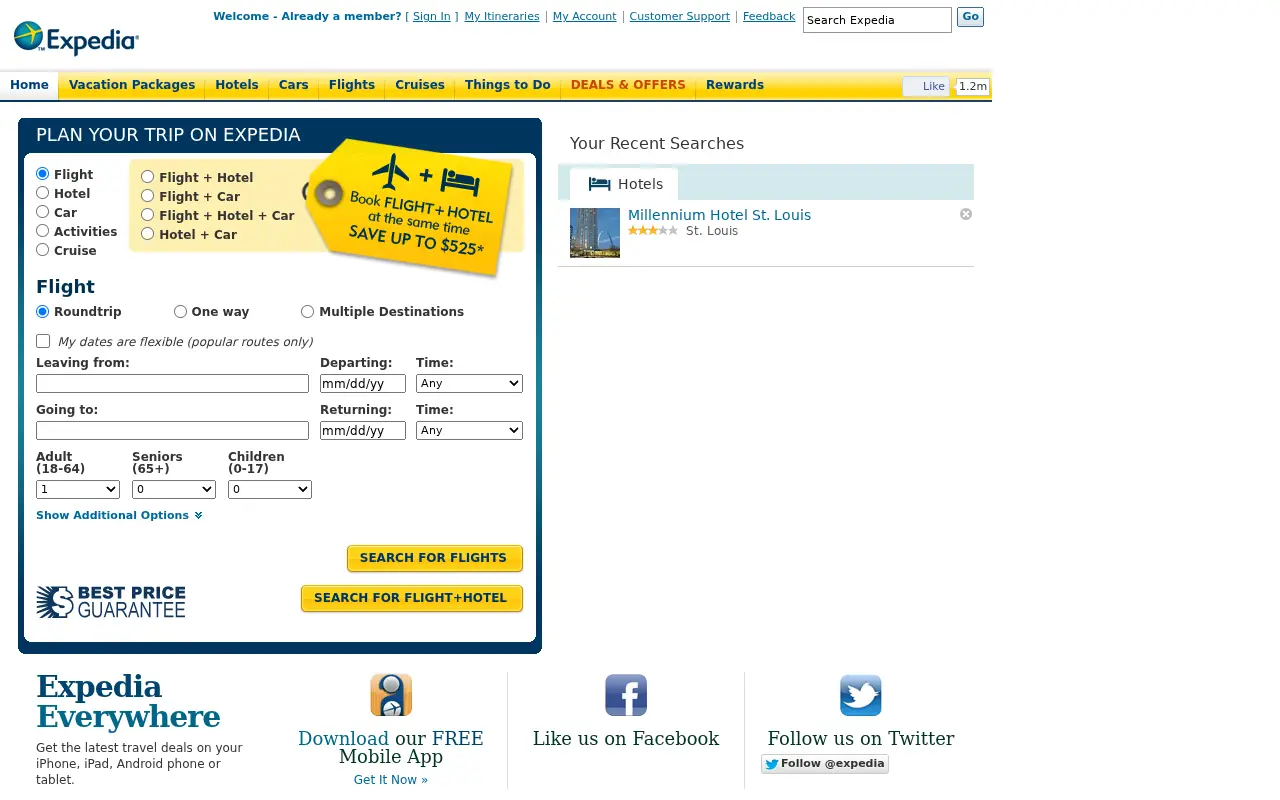The image size is (1280, 800).
Task: Expand Show Additional Options
Action: tap(119, 516)
